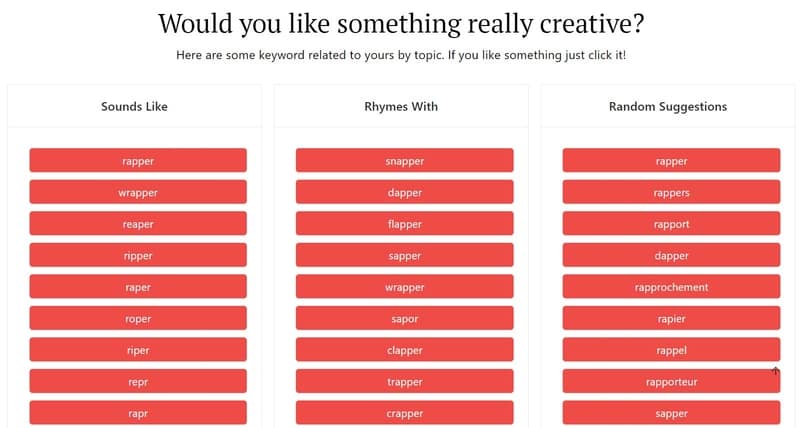Image resolution: width=807 pixels, height=428 pixels.
Task: Click the "crapper" button
Action: [404, 413]
